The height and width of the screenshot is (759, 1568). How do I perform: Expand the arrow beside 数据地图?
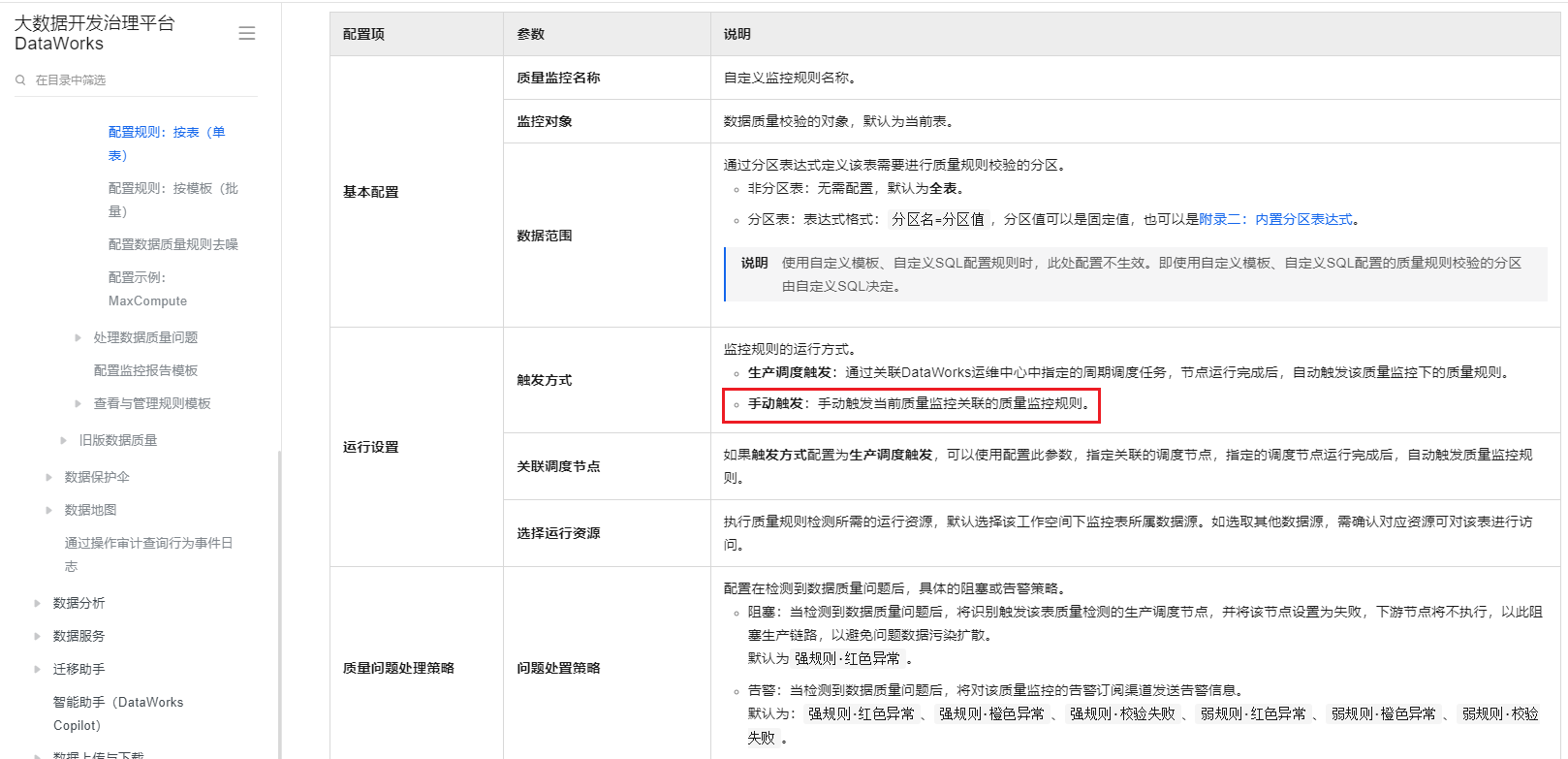[49, 510]
